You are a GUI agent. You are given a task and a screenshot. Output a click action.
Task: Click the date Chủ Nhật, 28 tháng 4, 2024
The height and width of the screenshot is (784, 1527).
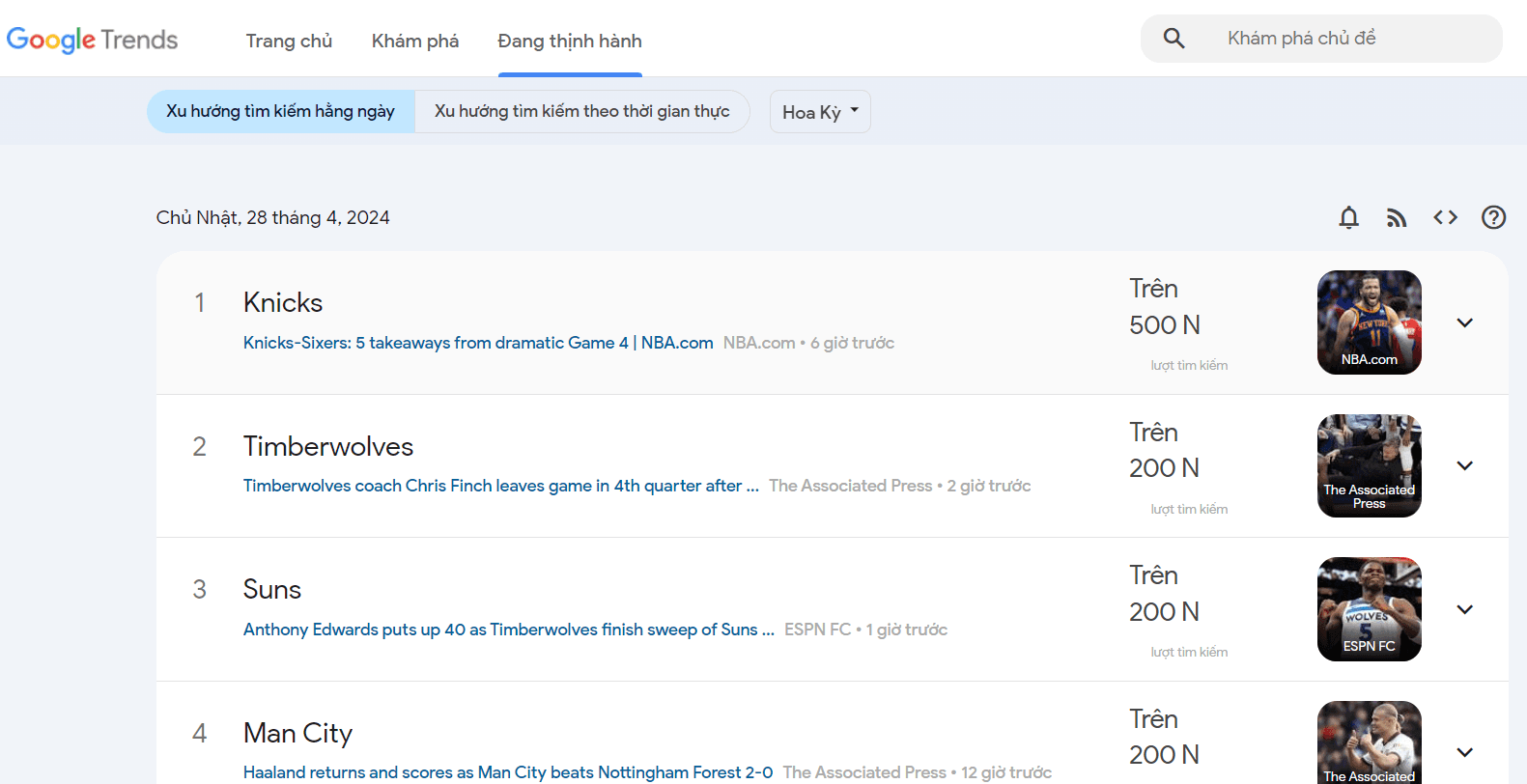pyautogui.click(x=273, y=217)
